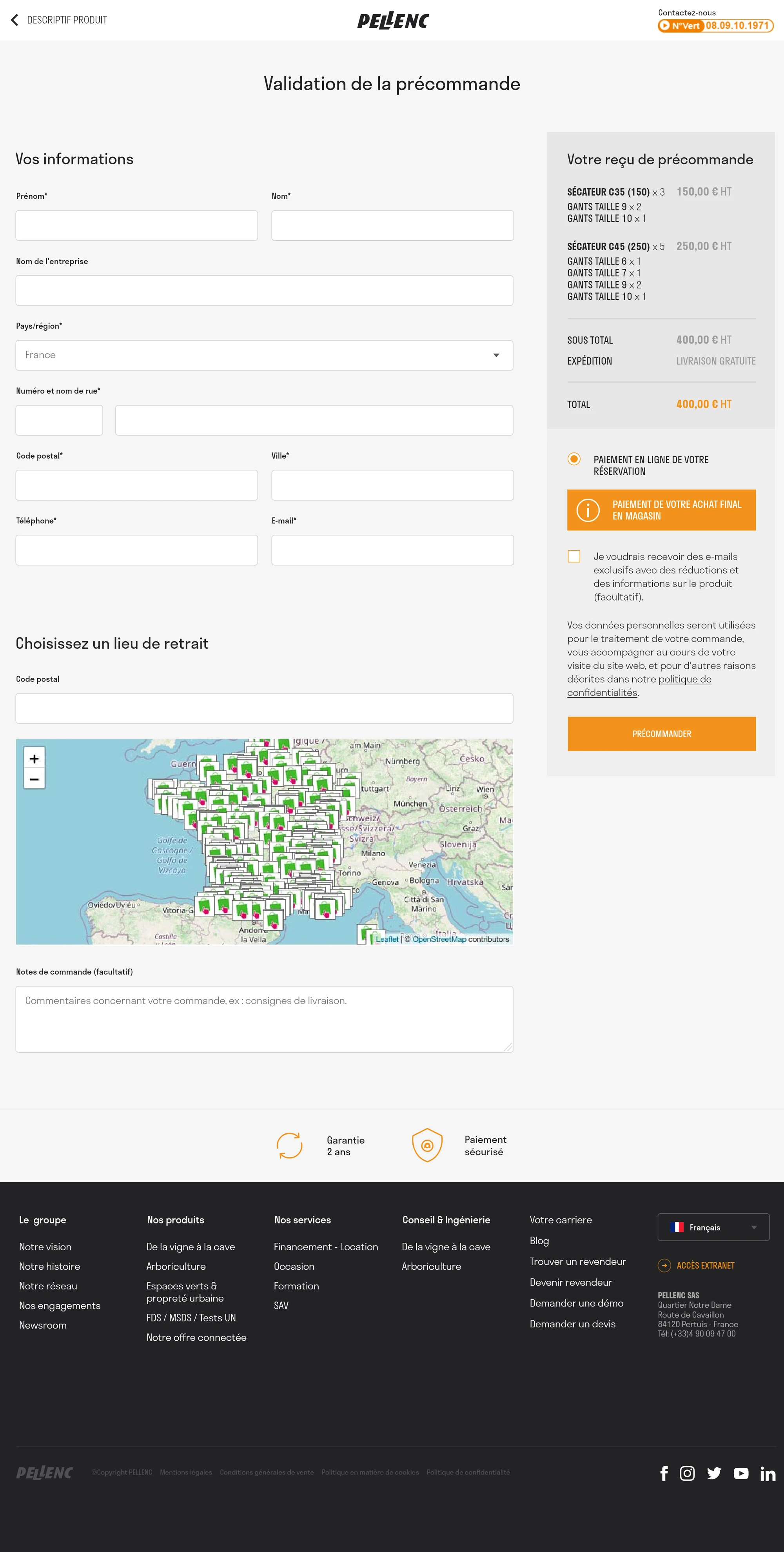Zoom in on the pickup map
Image resolution: width=784 pixels, height=1552 pixels.
pos(34,759)
